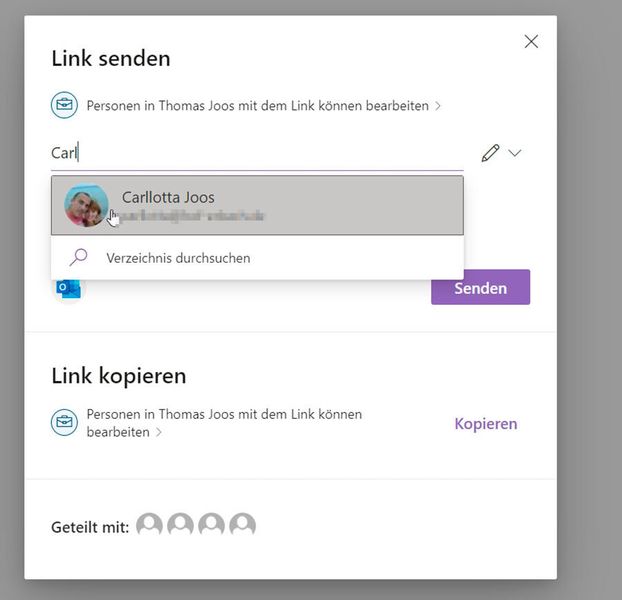Click the third shared-with avatar
622x600 pixels.
coord(211,526)
